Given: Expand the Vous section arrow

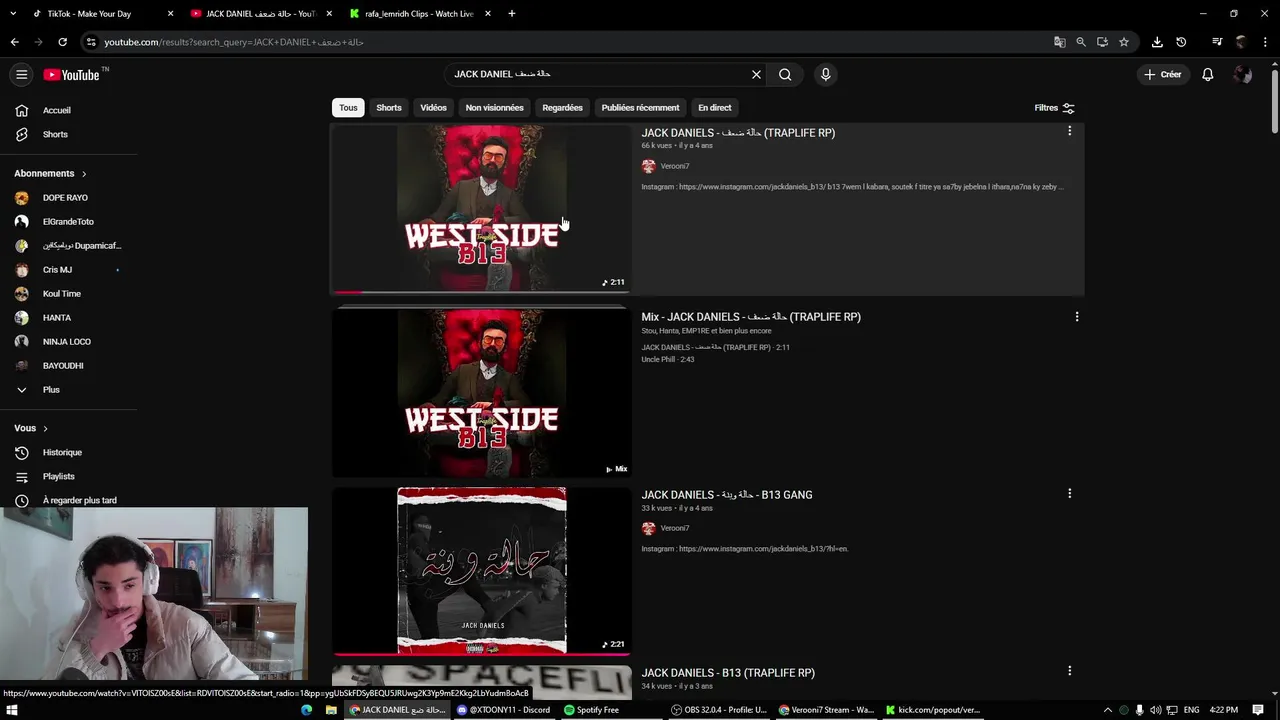Looking at the screenshot, I should coord(45,428).
